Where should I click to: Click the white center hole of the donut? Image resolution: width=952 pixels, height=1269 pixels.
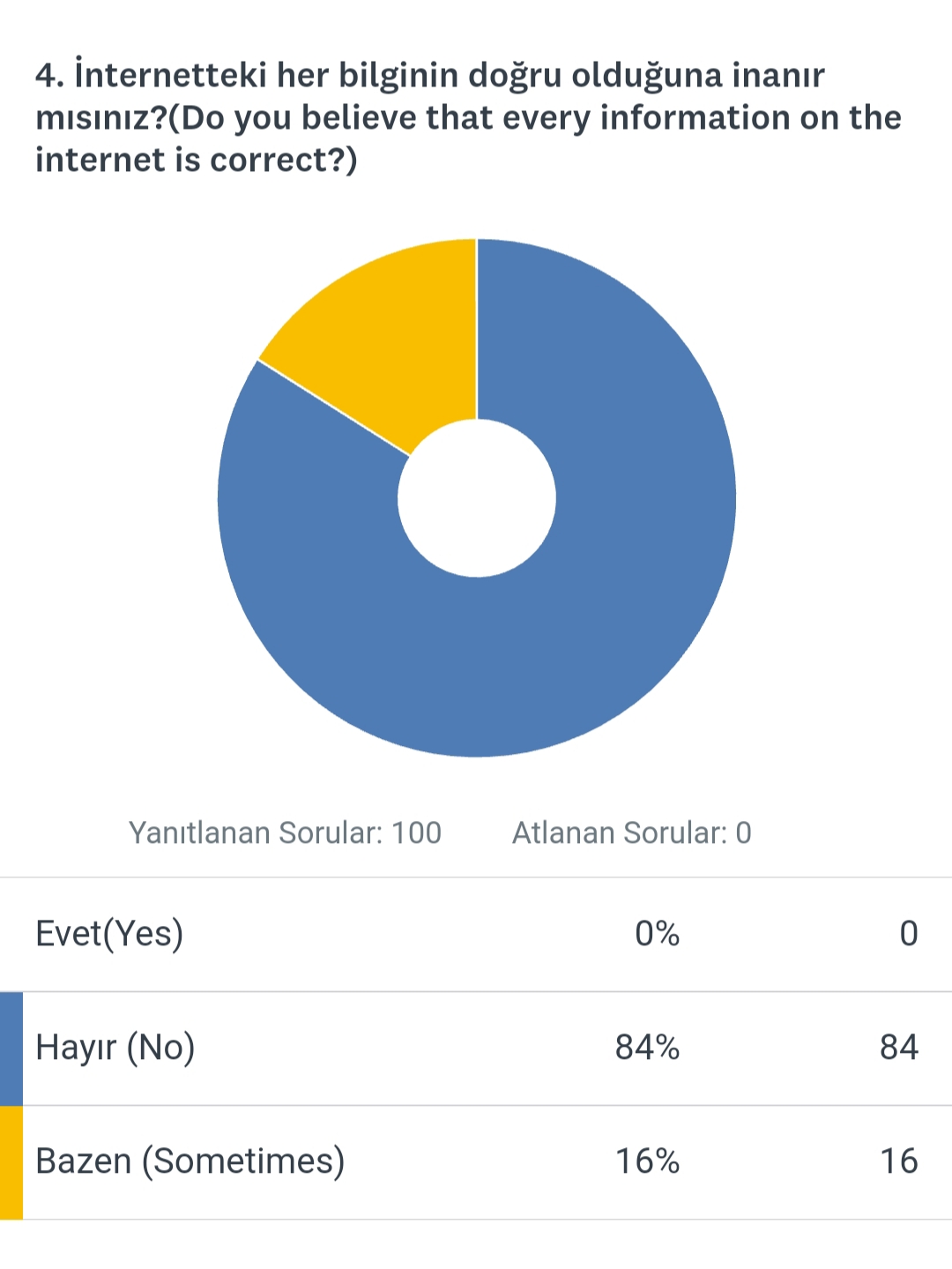(477, 498)
